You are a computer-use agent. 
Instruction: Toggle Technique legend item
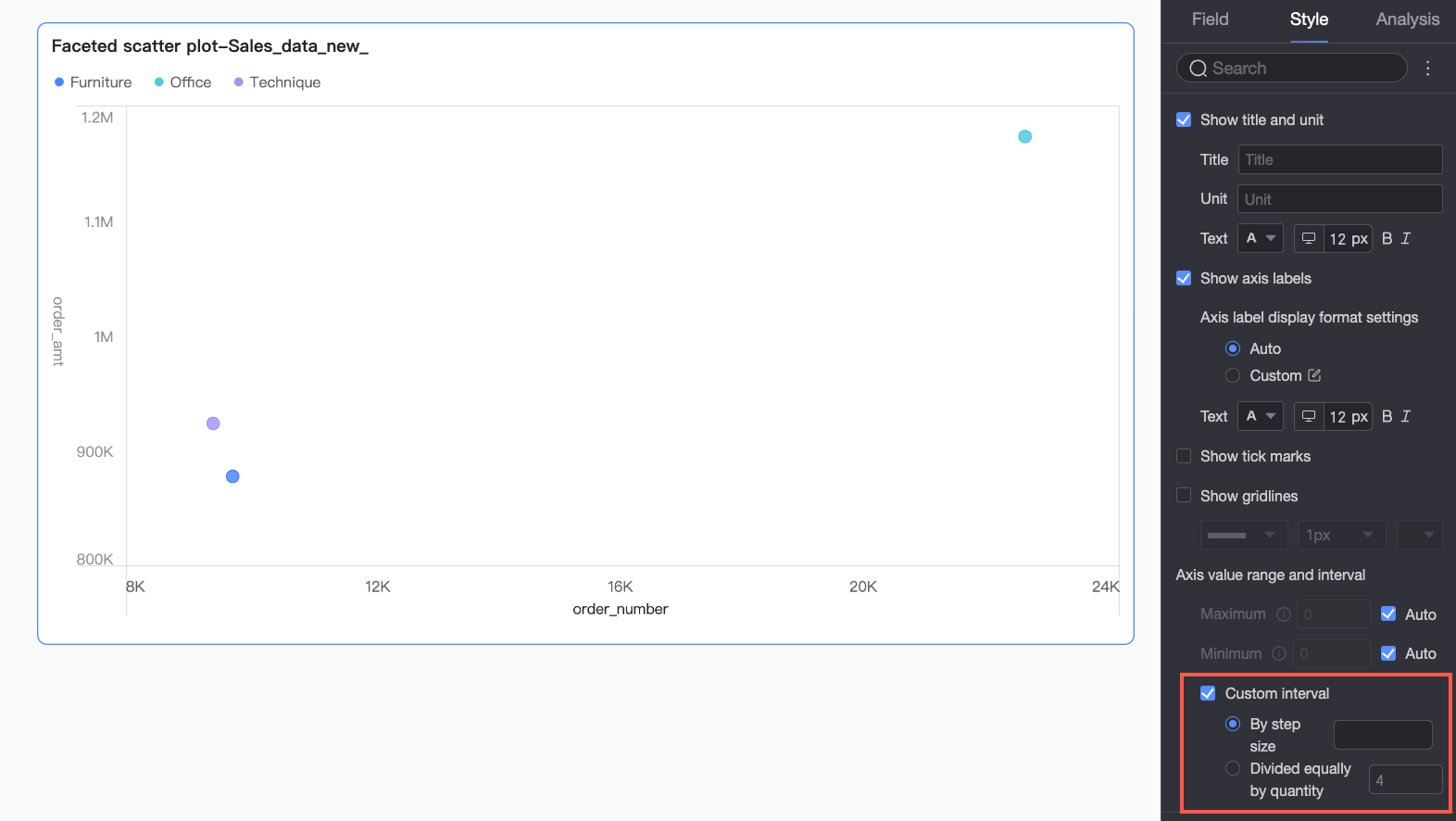click(277, 82)
